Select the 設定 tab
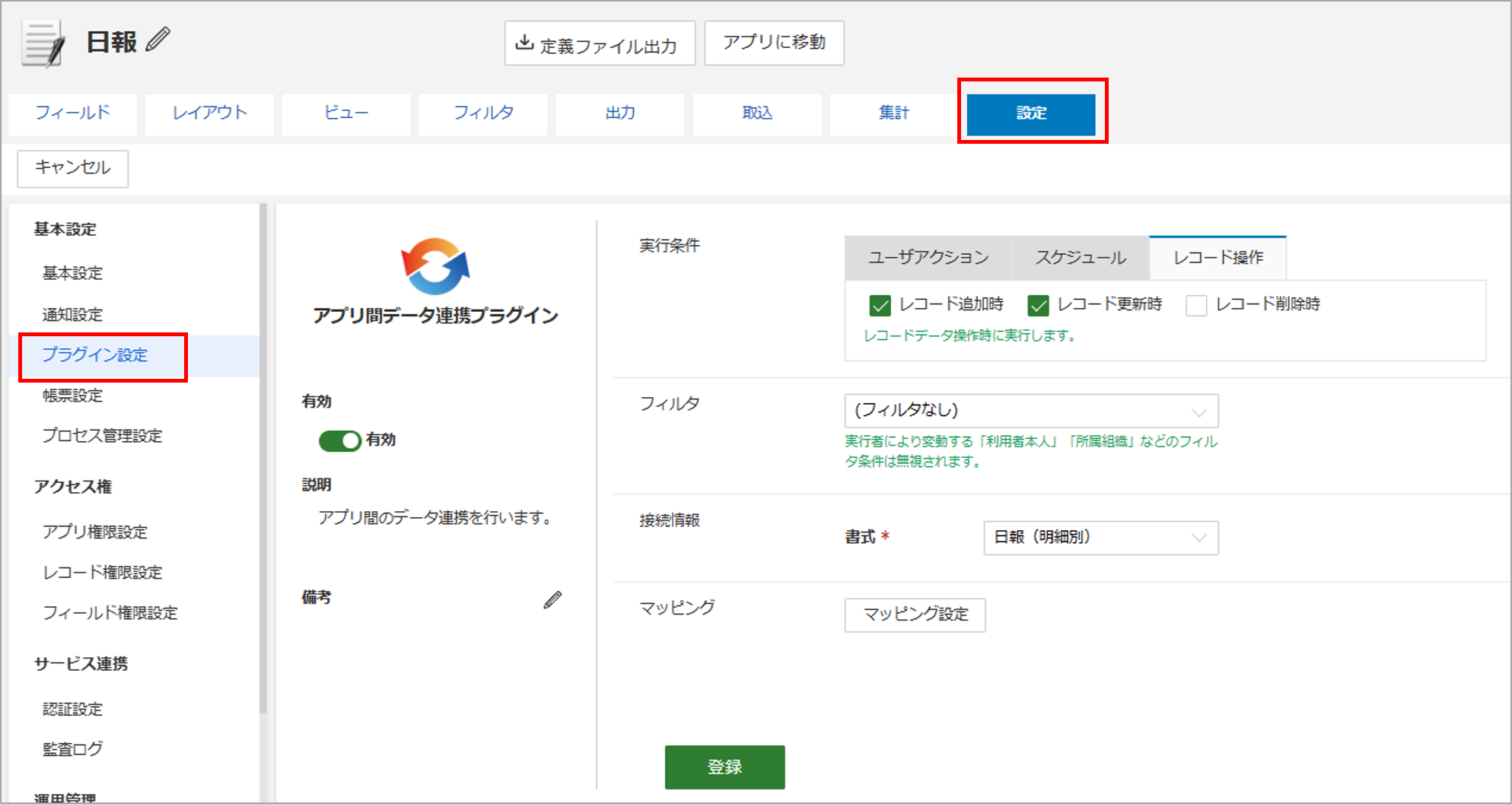 point(1031,113)
